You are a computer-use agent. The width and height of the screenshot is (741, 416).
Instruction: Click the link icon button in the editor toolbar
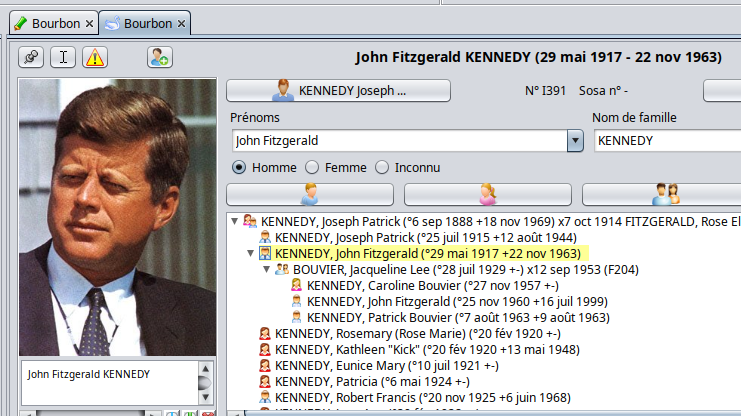point(31,57)
